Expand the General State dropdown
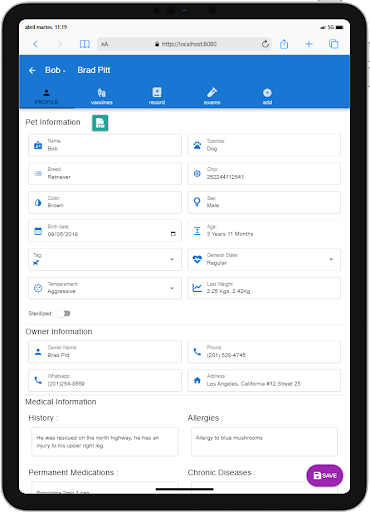This screenshot has width=370, height=512. [x=264, y=259]
